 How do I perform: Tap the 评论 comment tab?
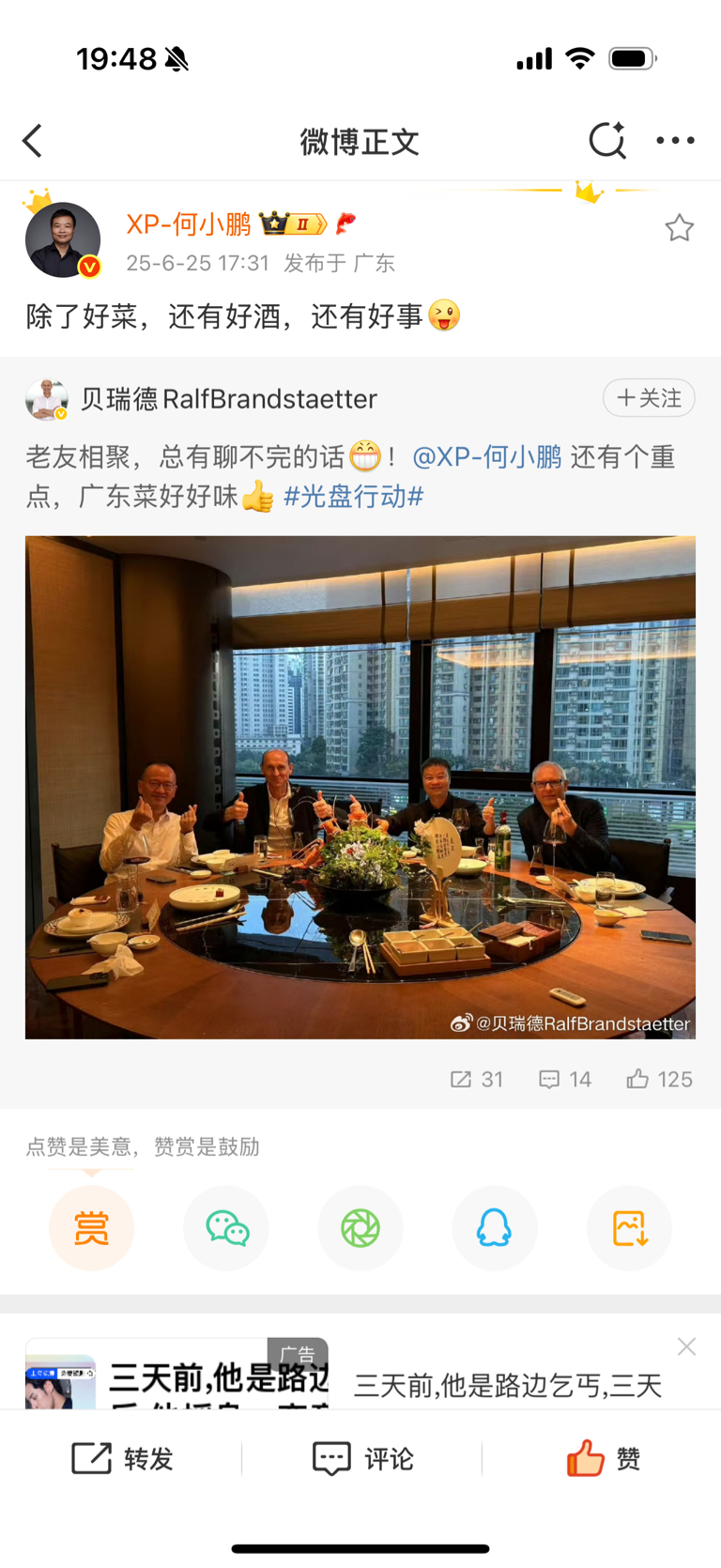point(362,1458)
